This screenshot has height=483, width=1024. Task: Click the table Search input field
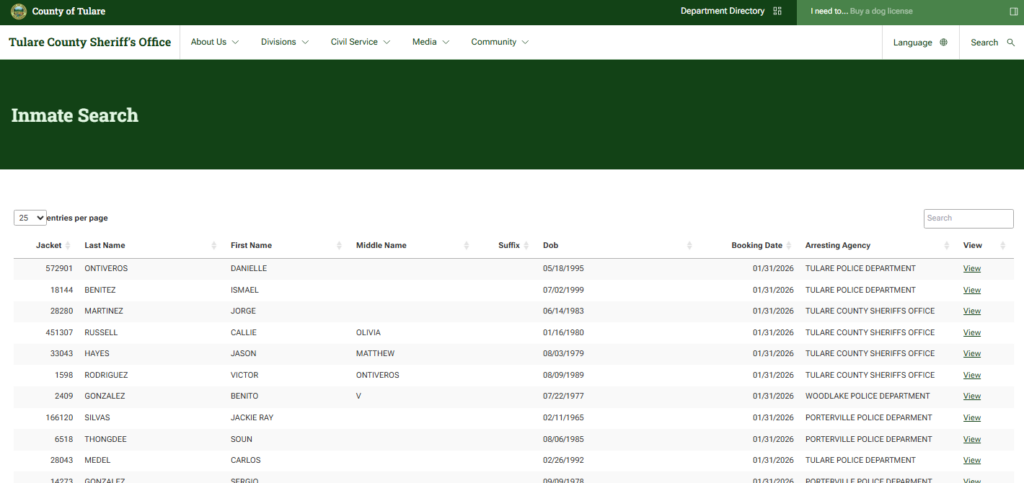click(967, 218)
